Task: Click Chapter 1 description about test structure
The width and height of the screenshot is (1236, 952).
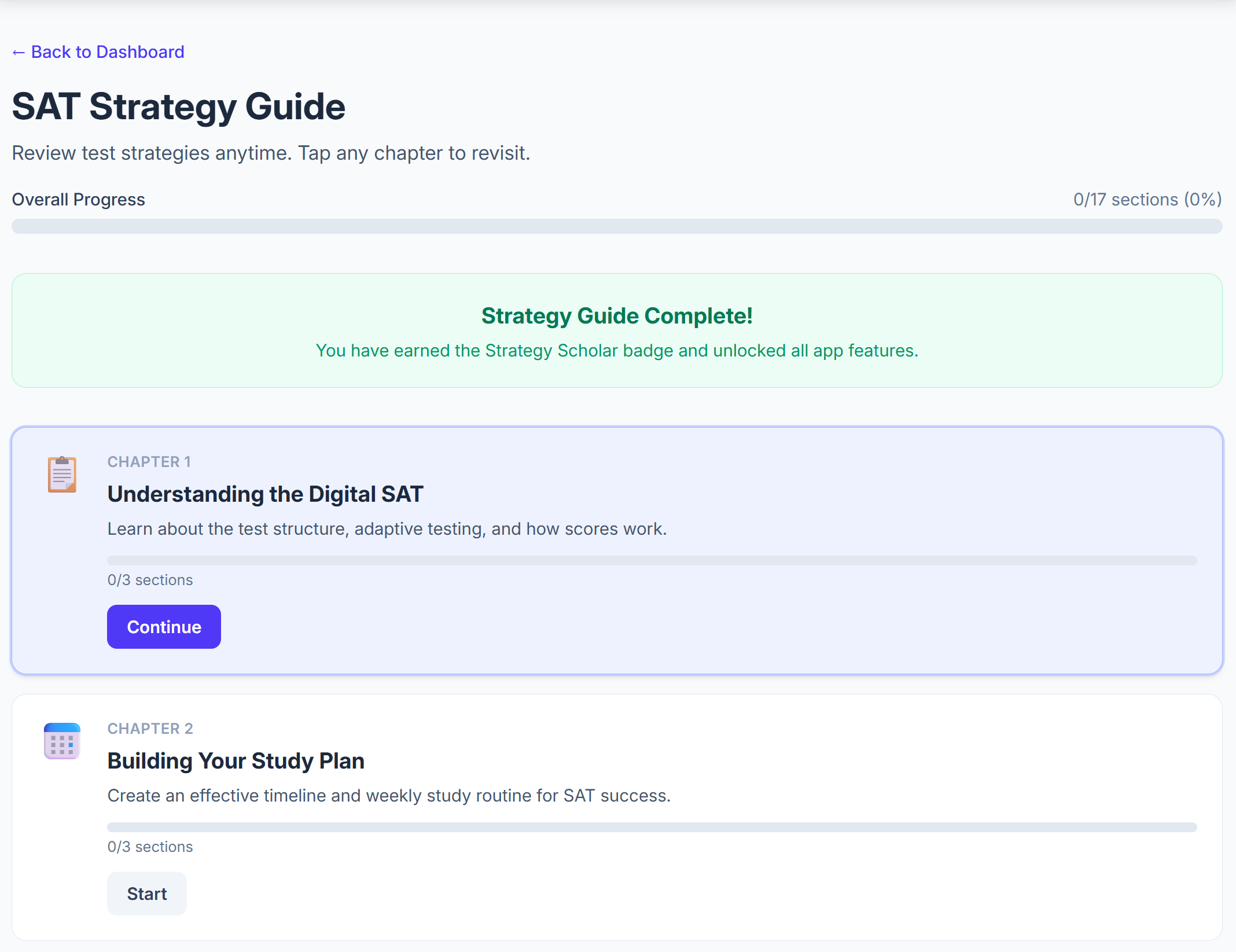Action: click(387, 529)
